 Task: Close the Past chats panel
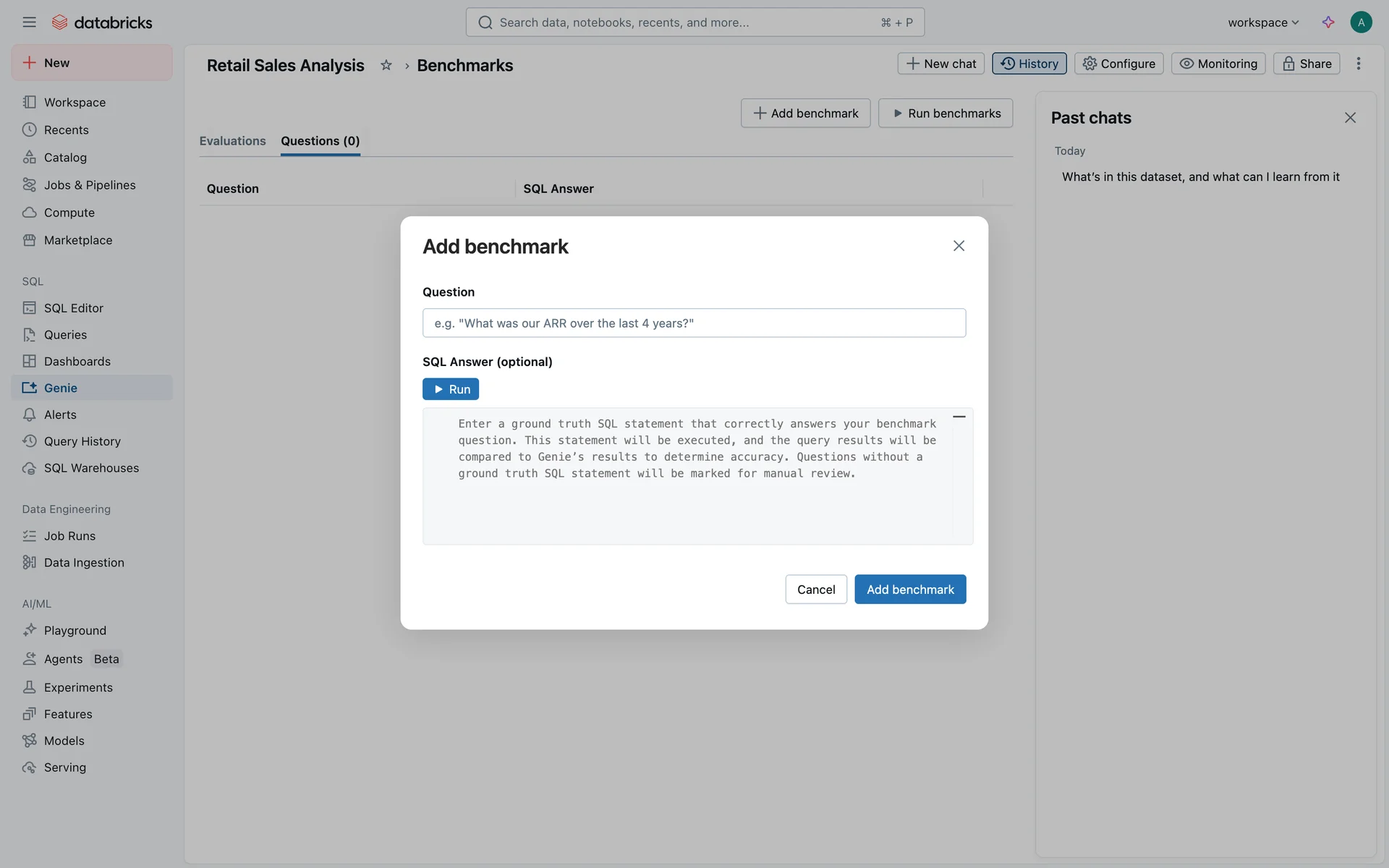[1349, 118]
